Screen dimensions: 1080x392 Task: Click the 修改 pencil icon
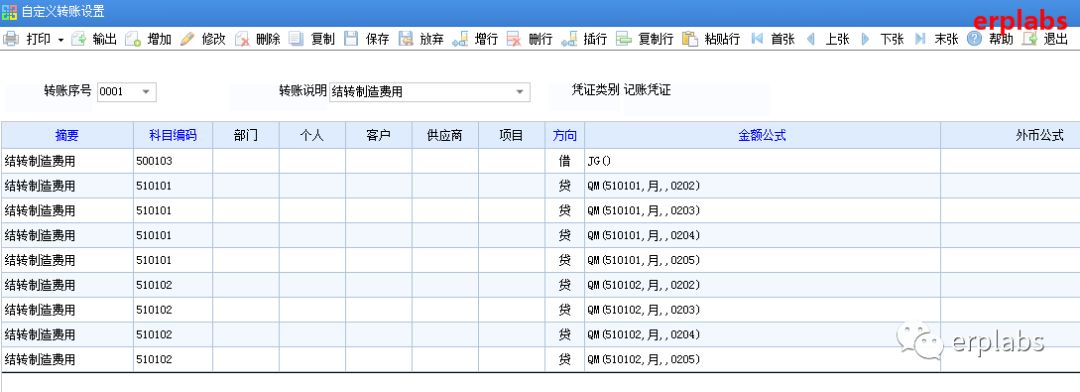point(187,39)
